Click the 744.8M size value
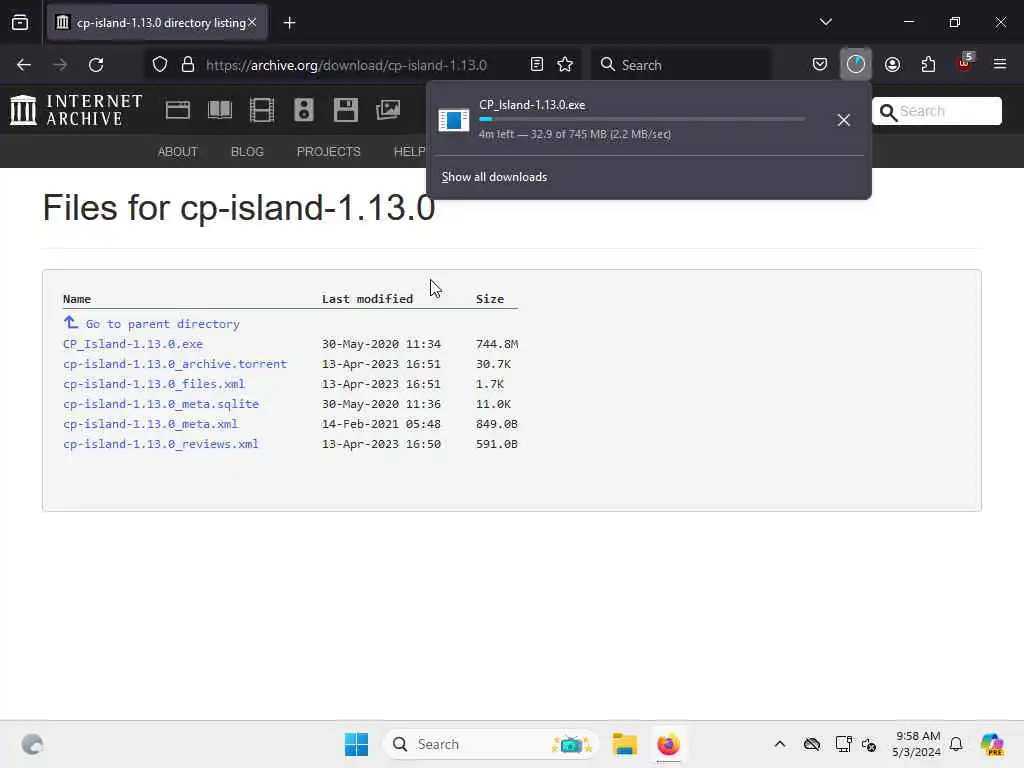 point(497,344)
